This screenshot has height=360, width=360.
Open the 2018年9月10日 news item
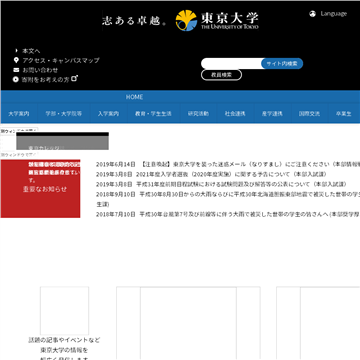(x=228, y=199)
